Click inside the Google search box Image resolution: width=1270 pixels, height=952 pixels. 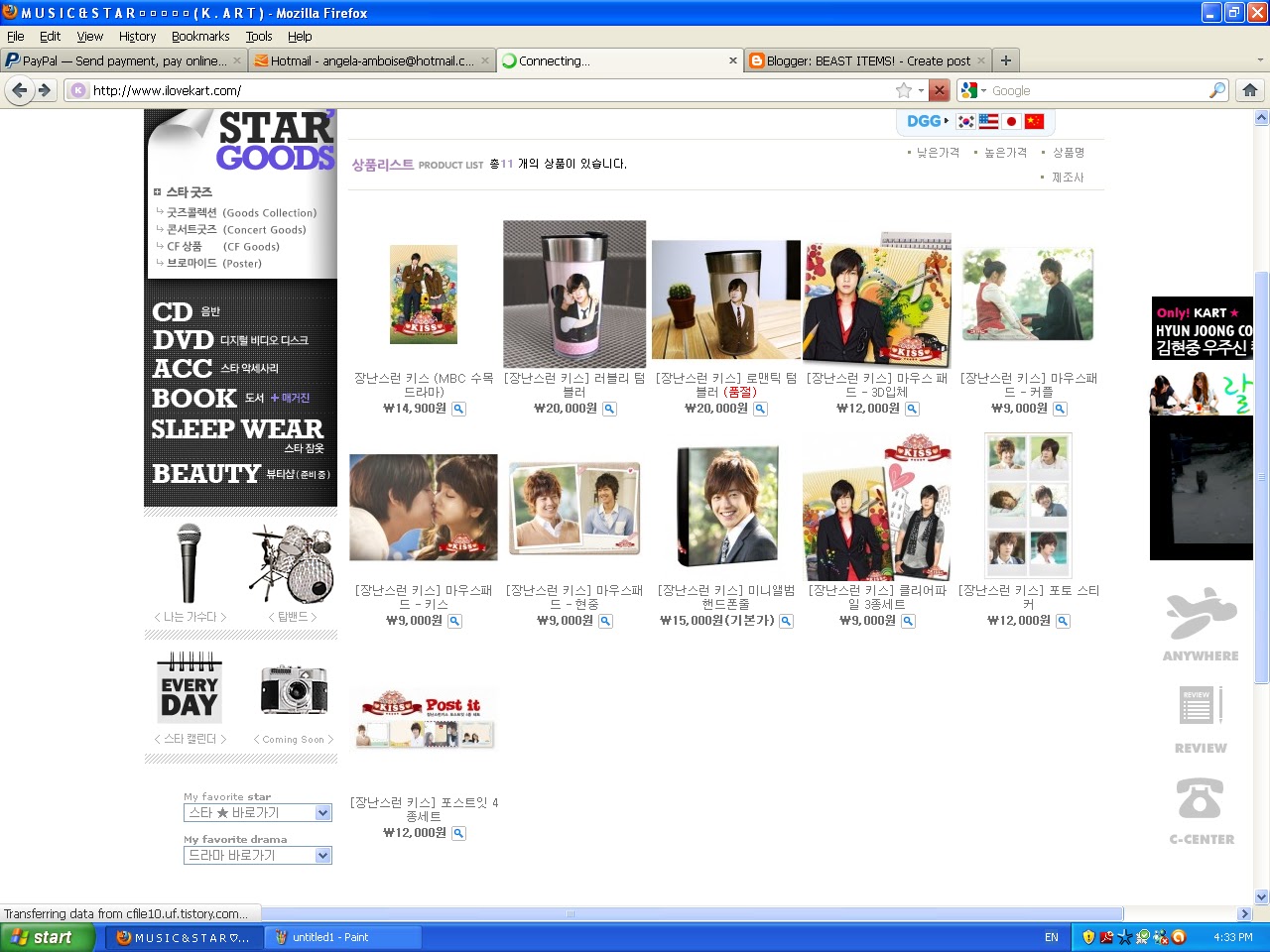coord(1097,90)
